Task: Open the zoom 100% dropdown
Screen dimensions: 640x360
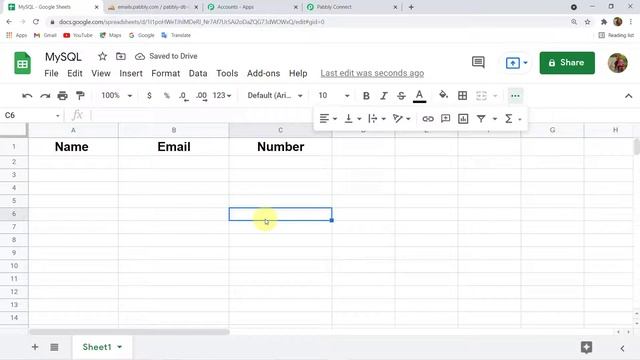Action: pos(117,96)
